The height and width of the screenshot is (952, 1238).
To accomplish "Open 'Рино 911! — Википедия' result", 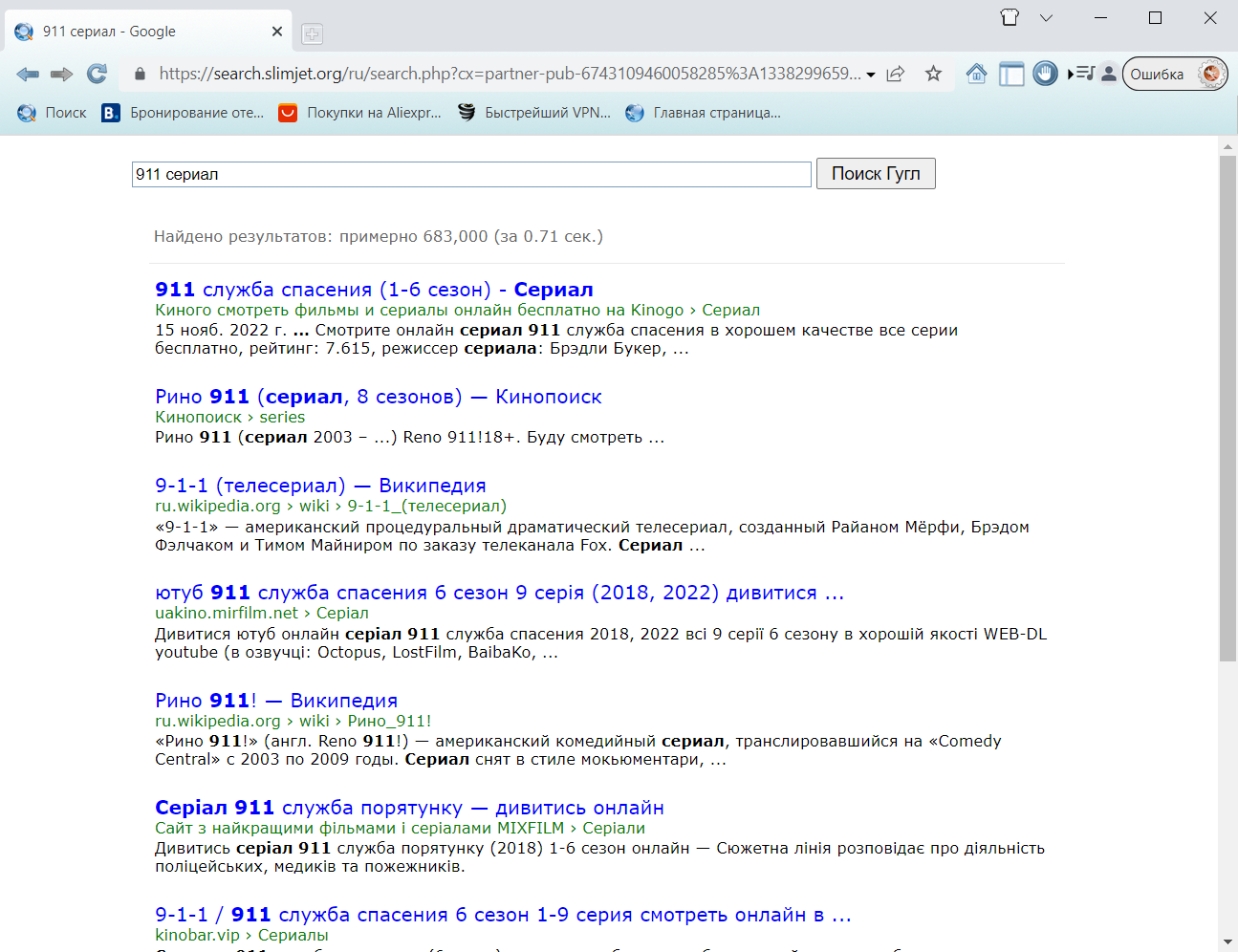I will coord(276,701).
